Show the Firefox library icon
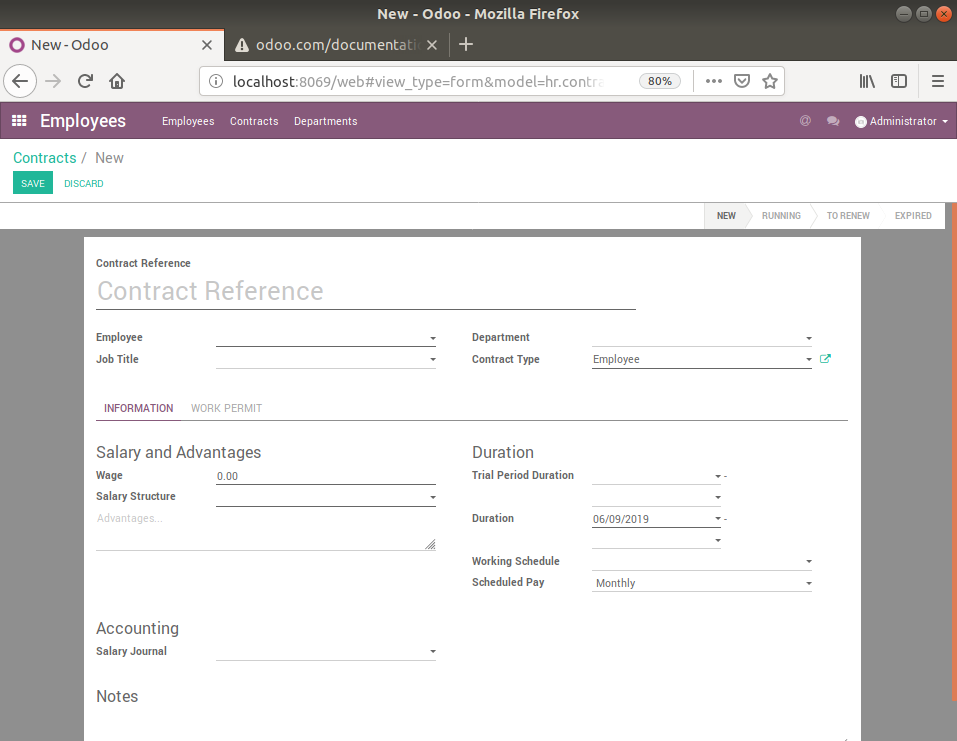Screen dimensions: 957x741 point(867,81)
